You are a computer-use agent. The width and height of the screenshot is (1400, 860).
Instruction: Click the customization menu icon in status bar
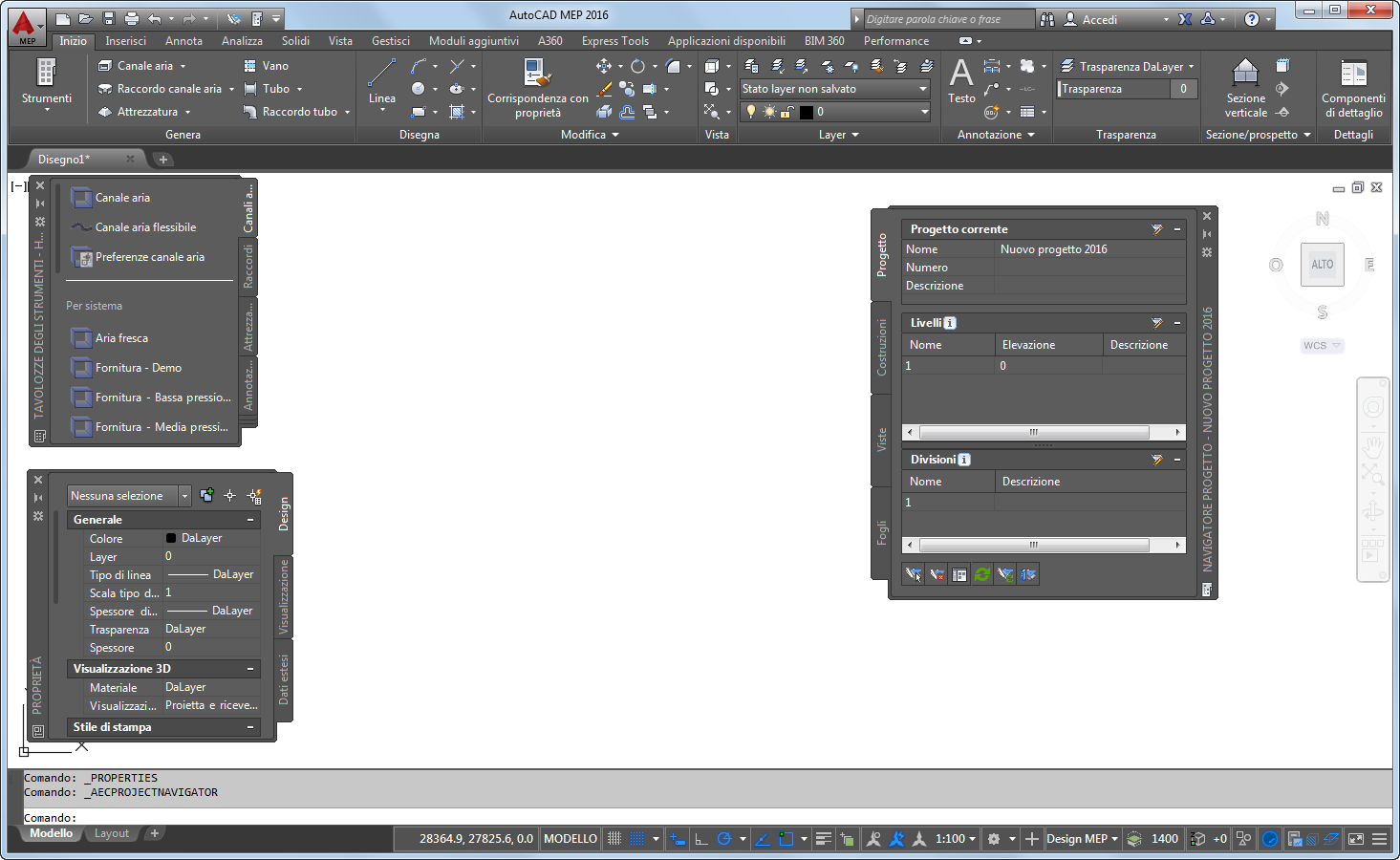point(1379,839)
